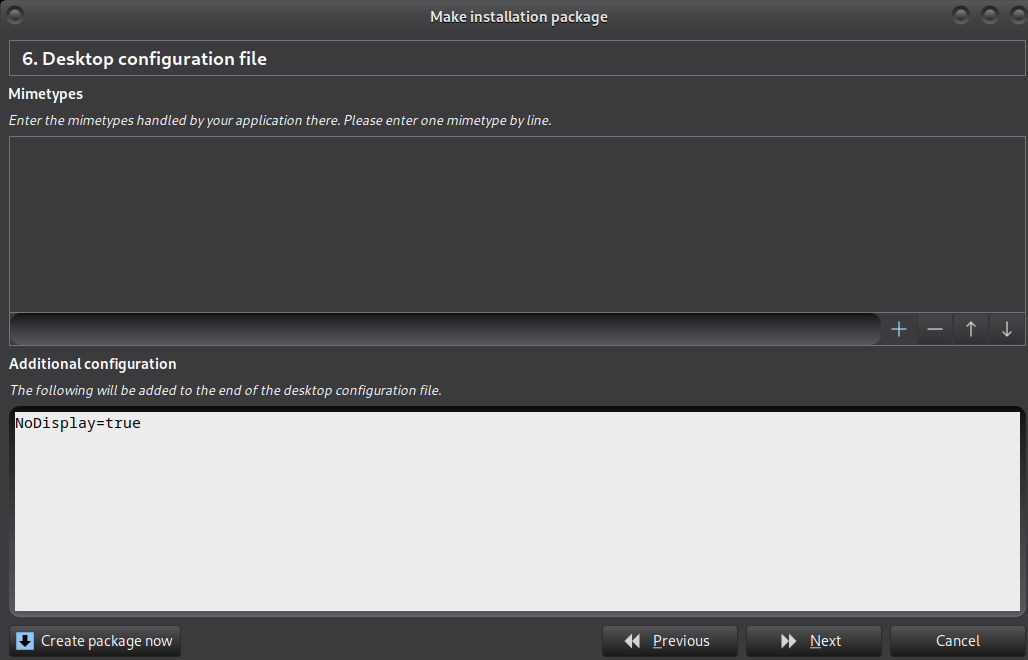Click inside the empty mimetypes list

(517, 224)
